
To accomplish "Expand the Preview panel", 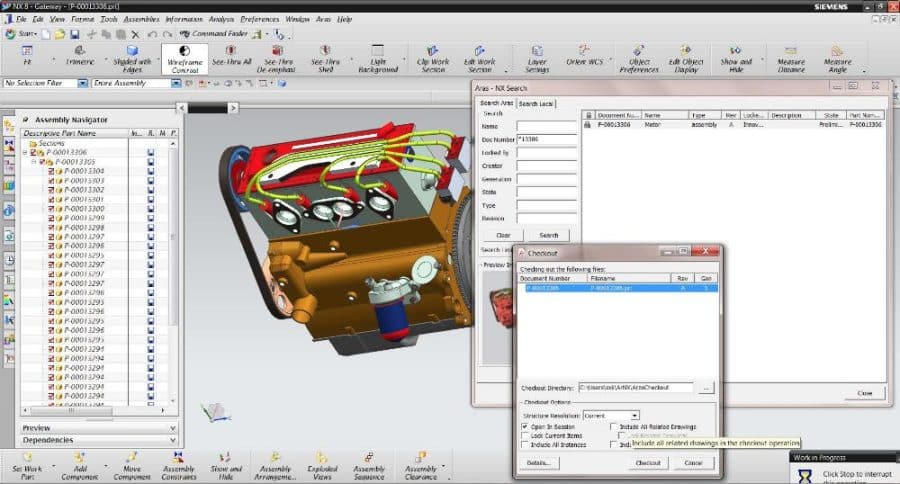I will pos(173,428).
